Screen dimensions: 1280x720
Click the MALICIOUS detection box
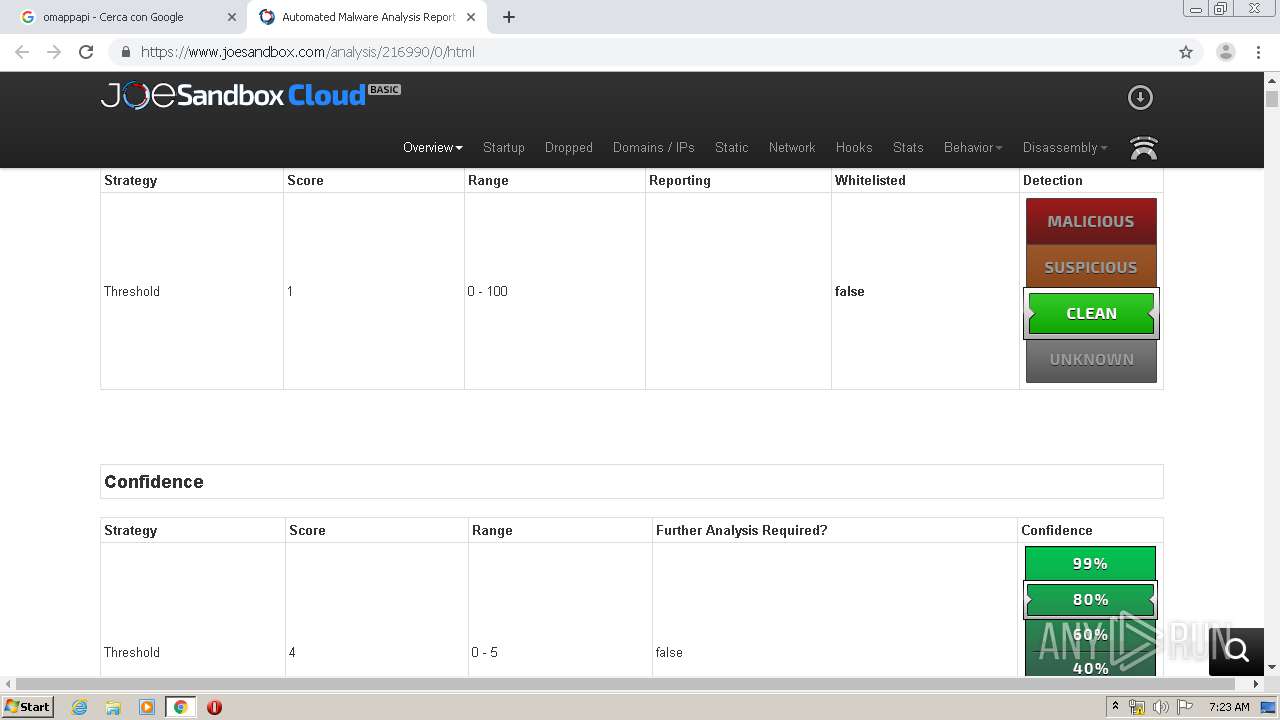tap(1091, 221)
